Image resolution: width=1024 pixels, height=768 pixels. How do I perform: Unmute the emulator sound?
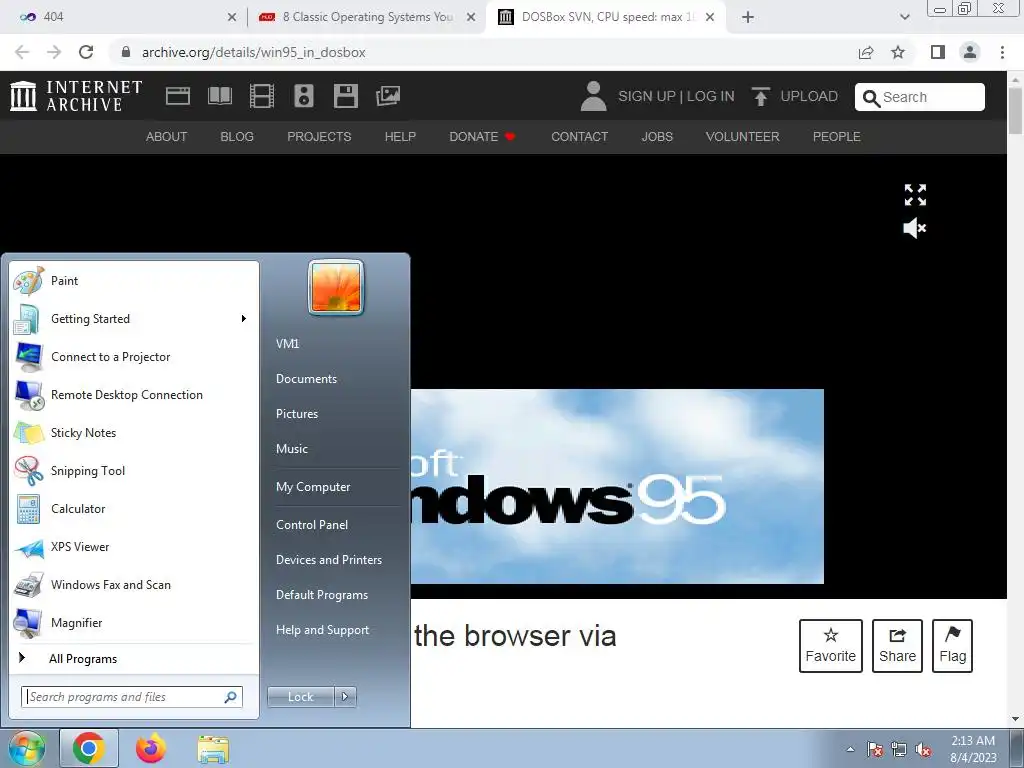[x=915, y=228]
